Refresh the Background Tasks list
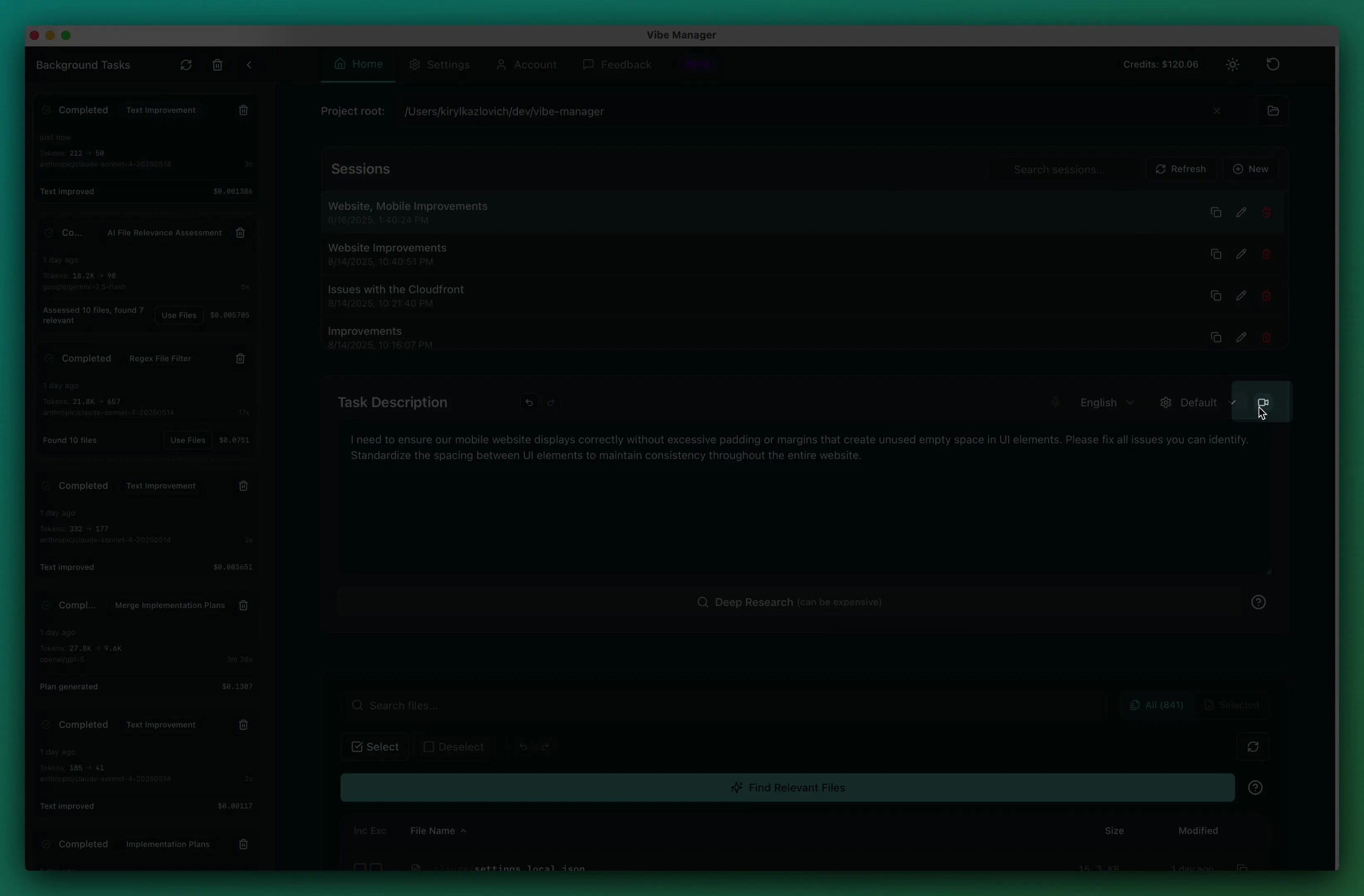 click(x=186, y=65)
